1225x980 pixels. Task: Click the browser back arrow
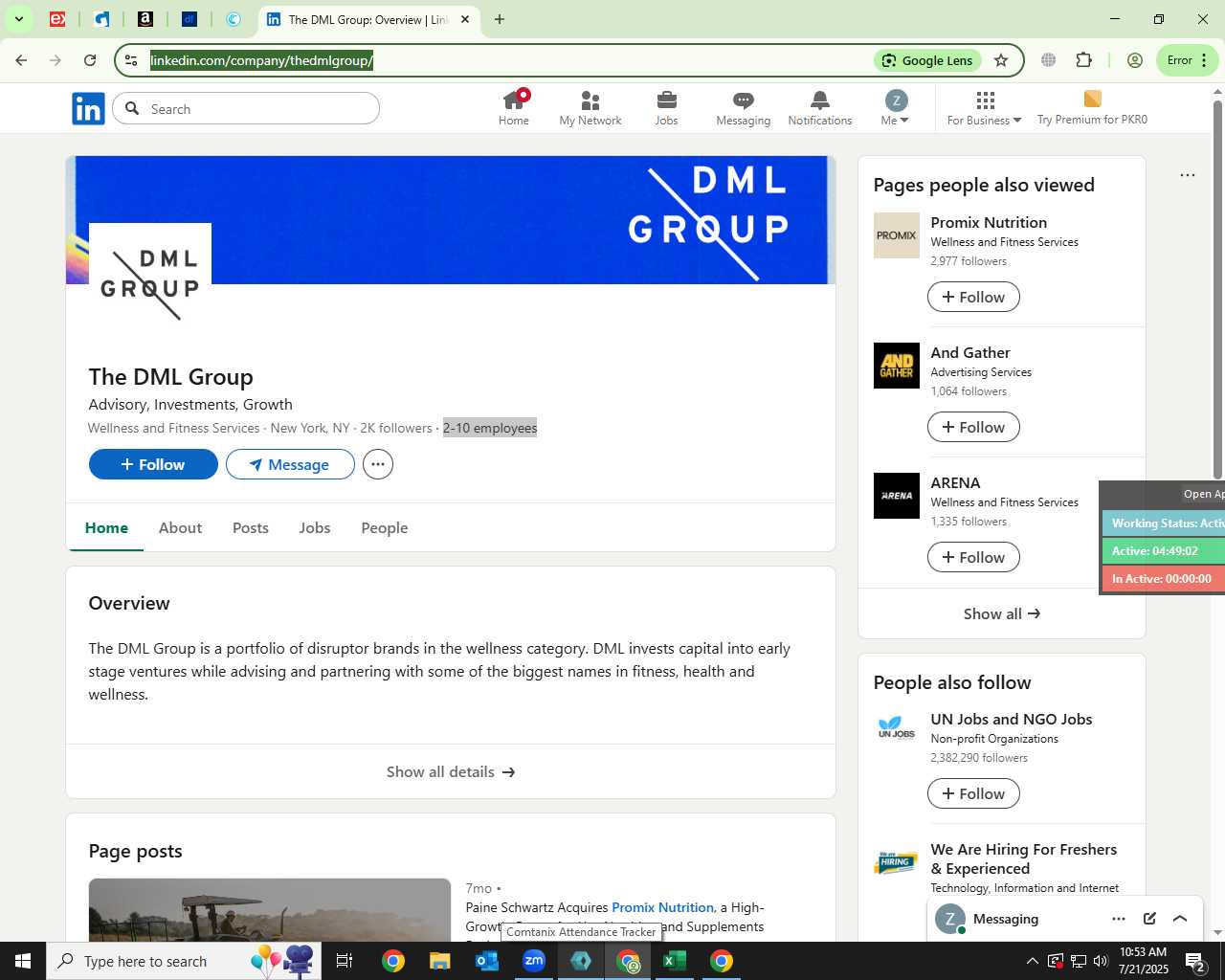point(21,60)
